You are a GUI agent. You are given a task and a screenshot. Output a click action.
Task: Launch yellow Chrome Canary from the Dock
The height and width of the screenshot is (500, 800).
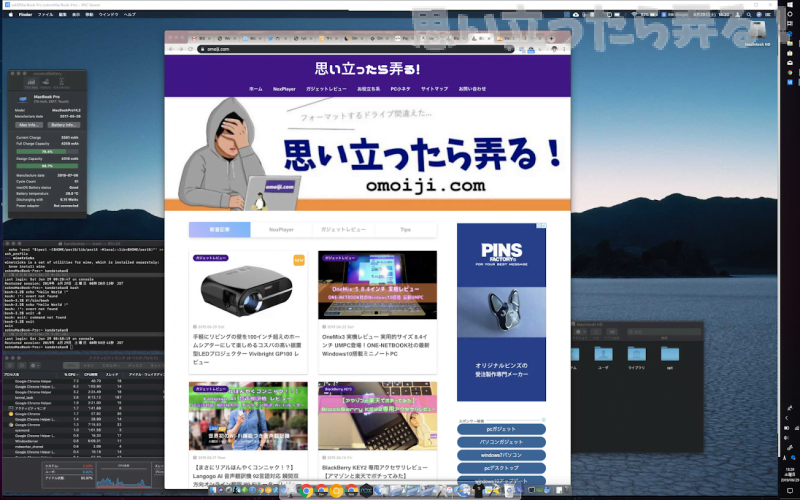pyautogui.click(x=336, y=491)
